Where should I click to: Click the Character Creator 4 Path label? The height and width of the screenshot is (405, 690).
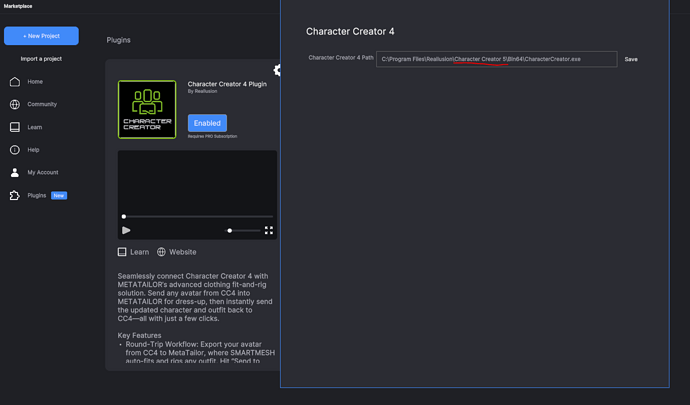[x=341, y=58]
